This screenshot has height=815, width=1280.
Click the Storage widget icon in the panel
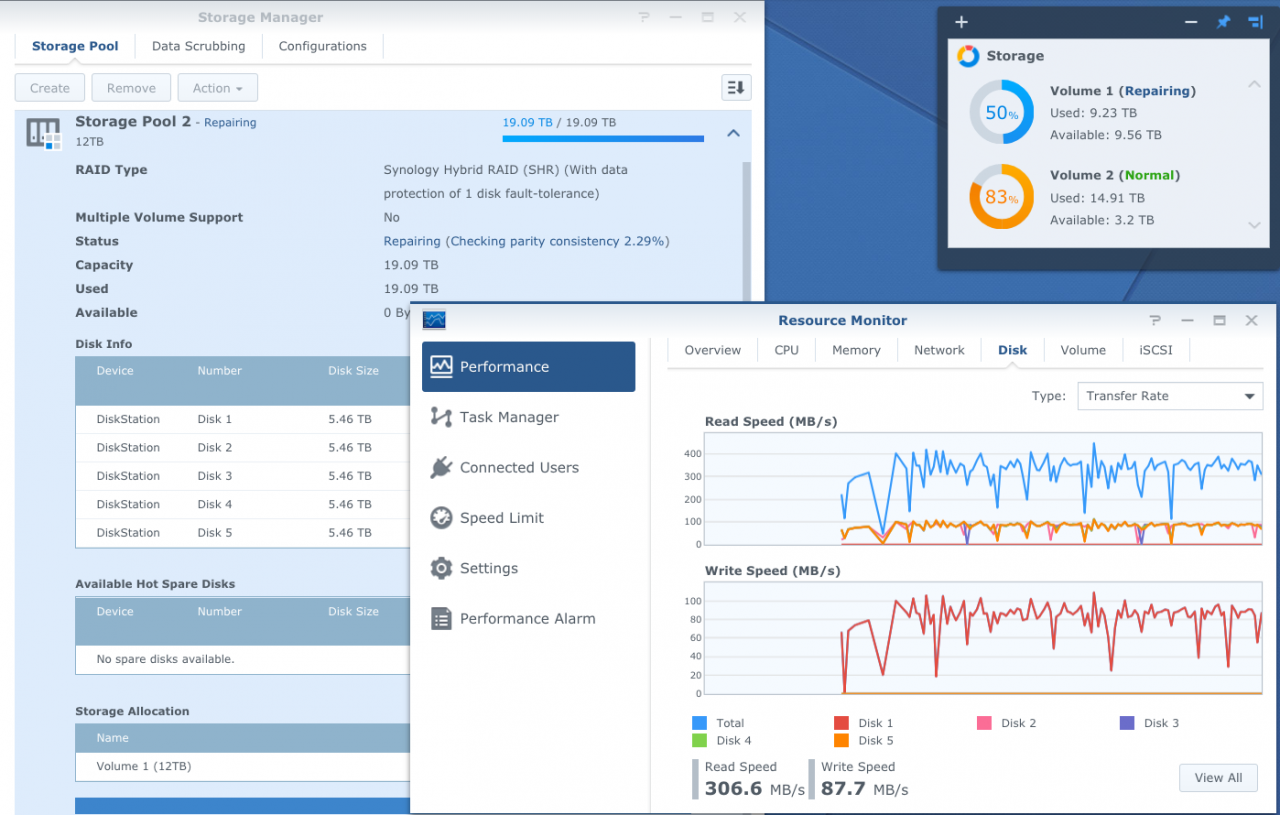(966, 56)
